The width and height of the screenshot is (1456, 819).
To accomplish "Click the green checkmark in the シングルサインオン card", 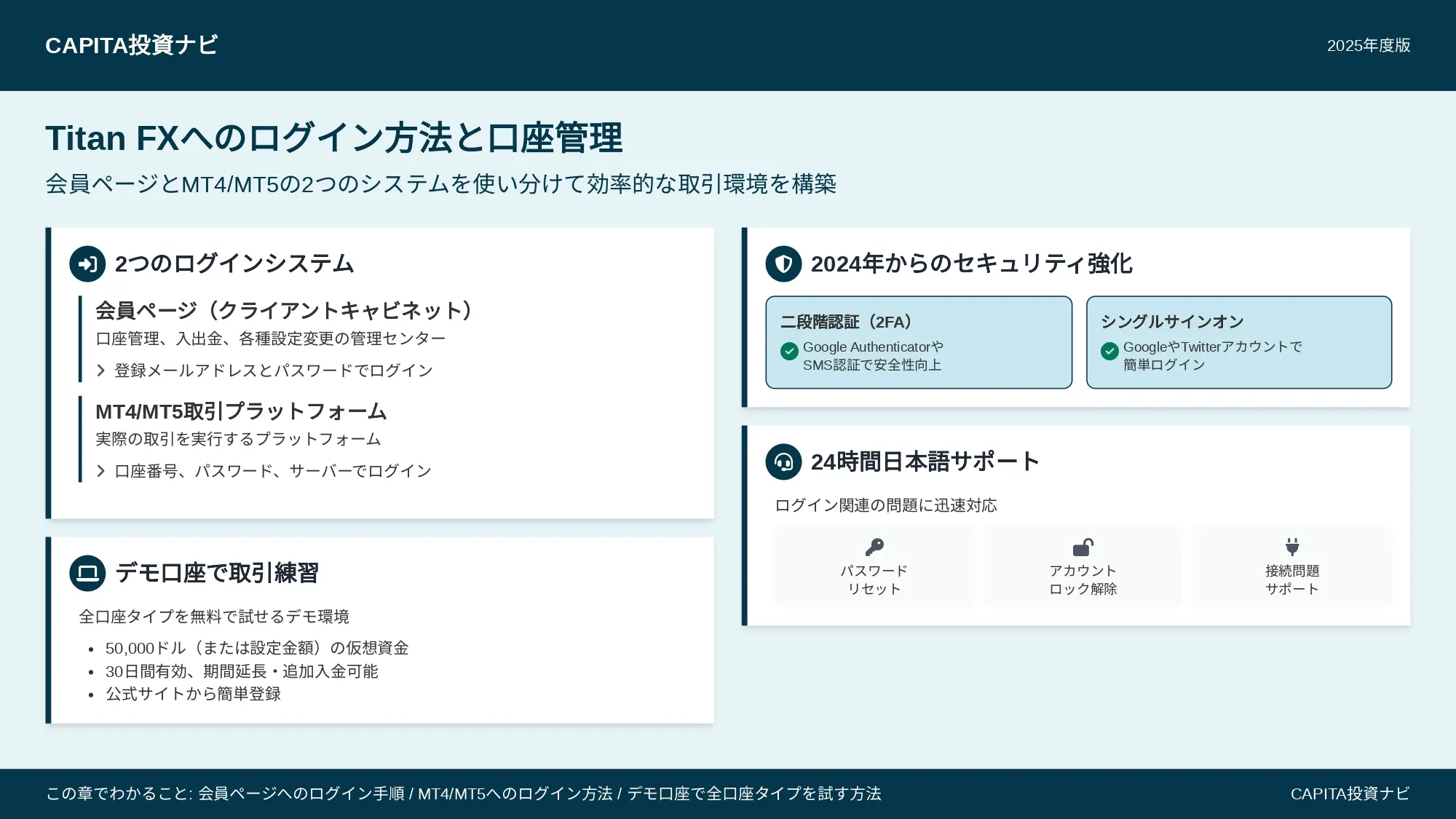I will click(1109, 352).
